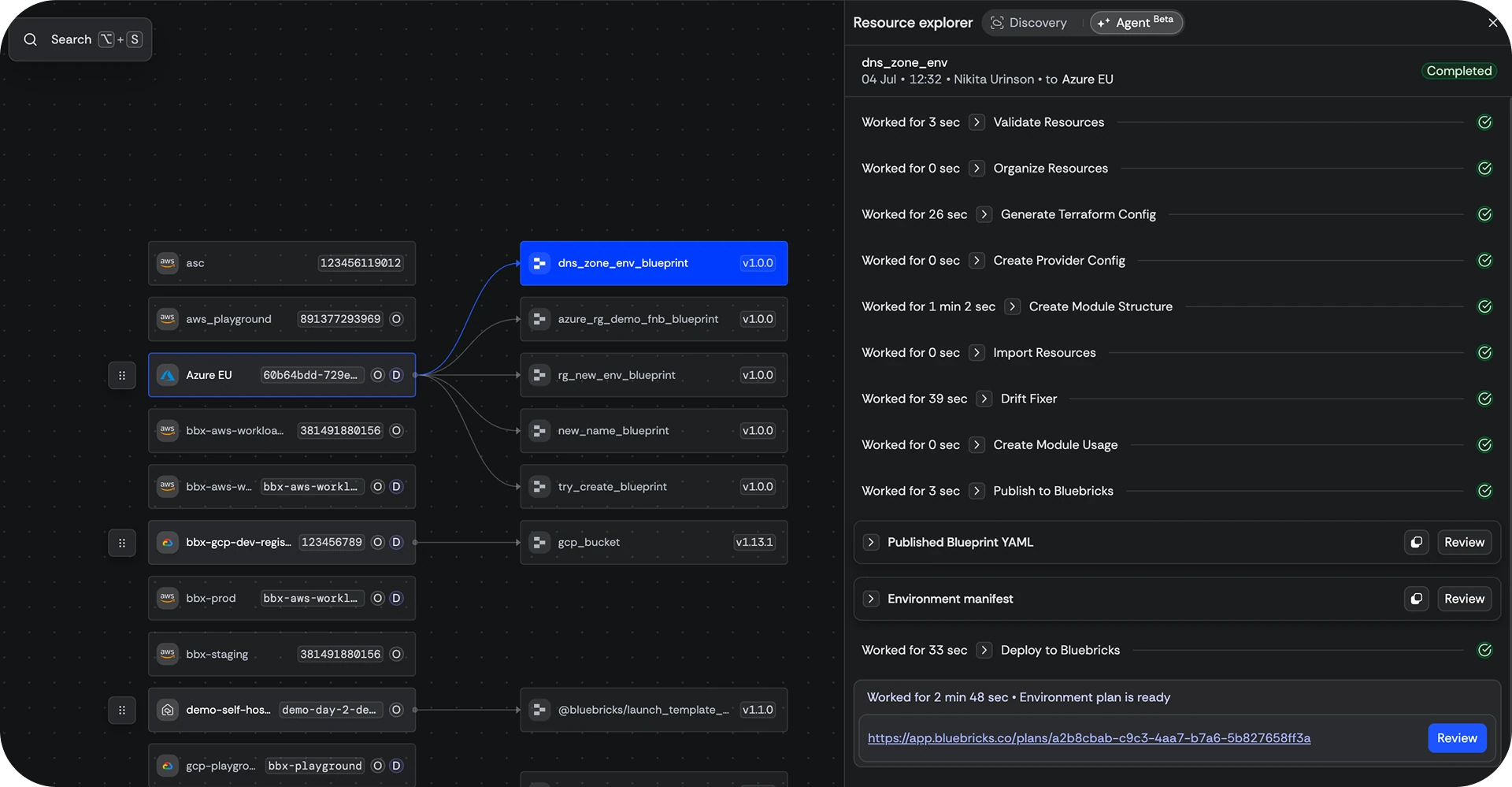Viewport: 1512px width, 787px height.
Task: Click the D badge on bbx-prod node
Action: point(396,598)
